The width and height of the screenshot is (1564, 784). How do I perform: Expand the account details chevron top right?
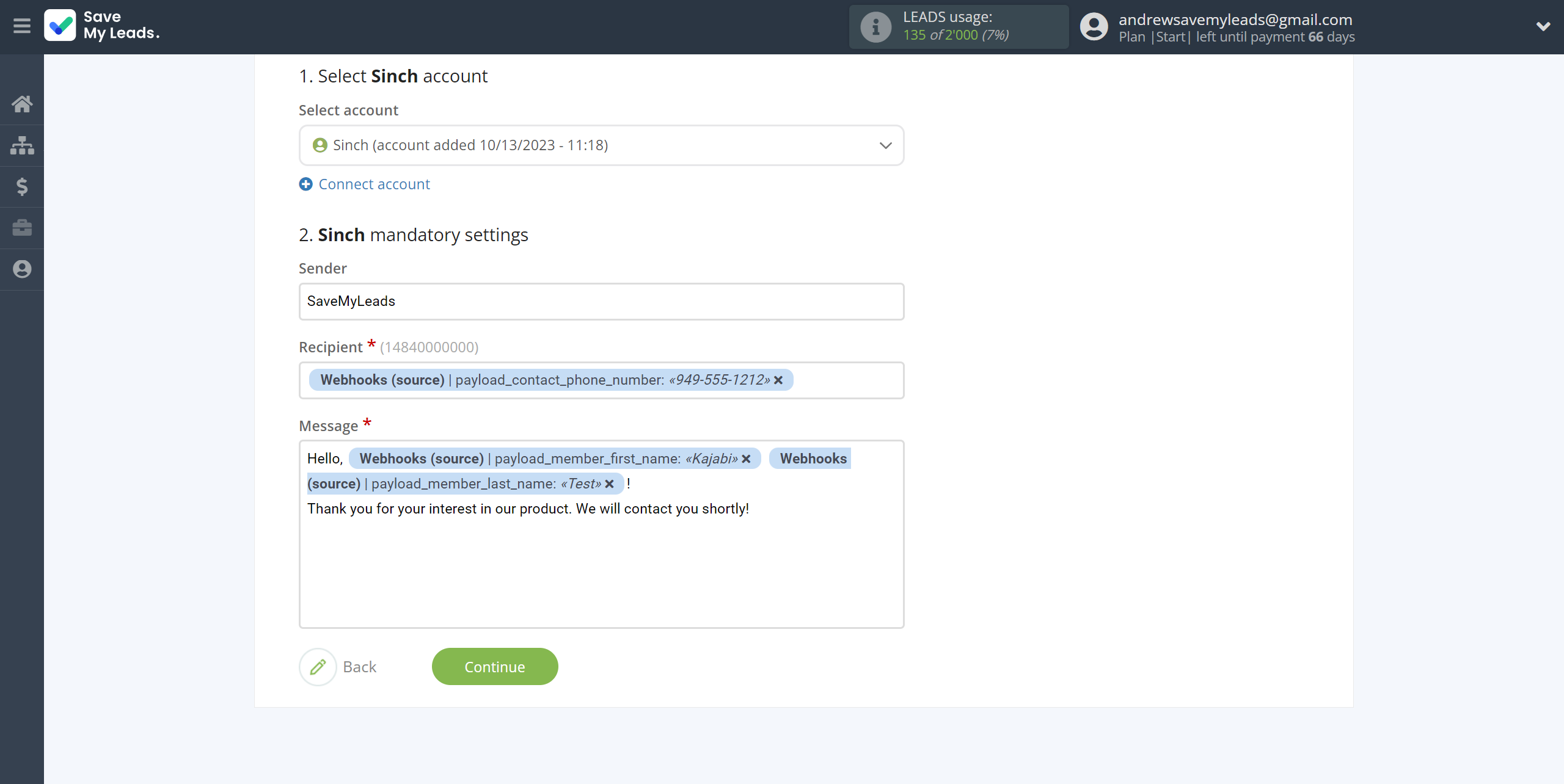click(x=1543, y=26)
